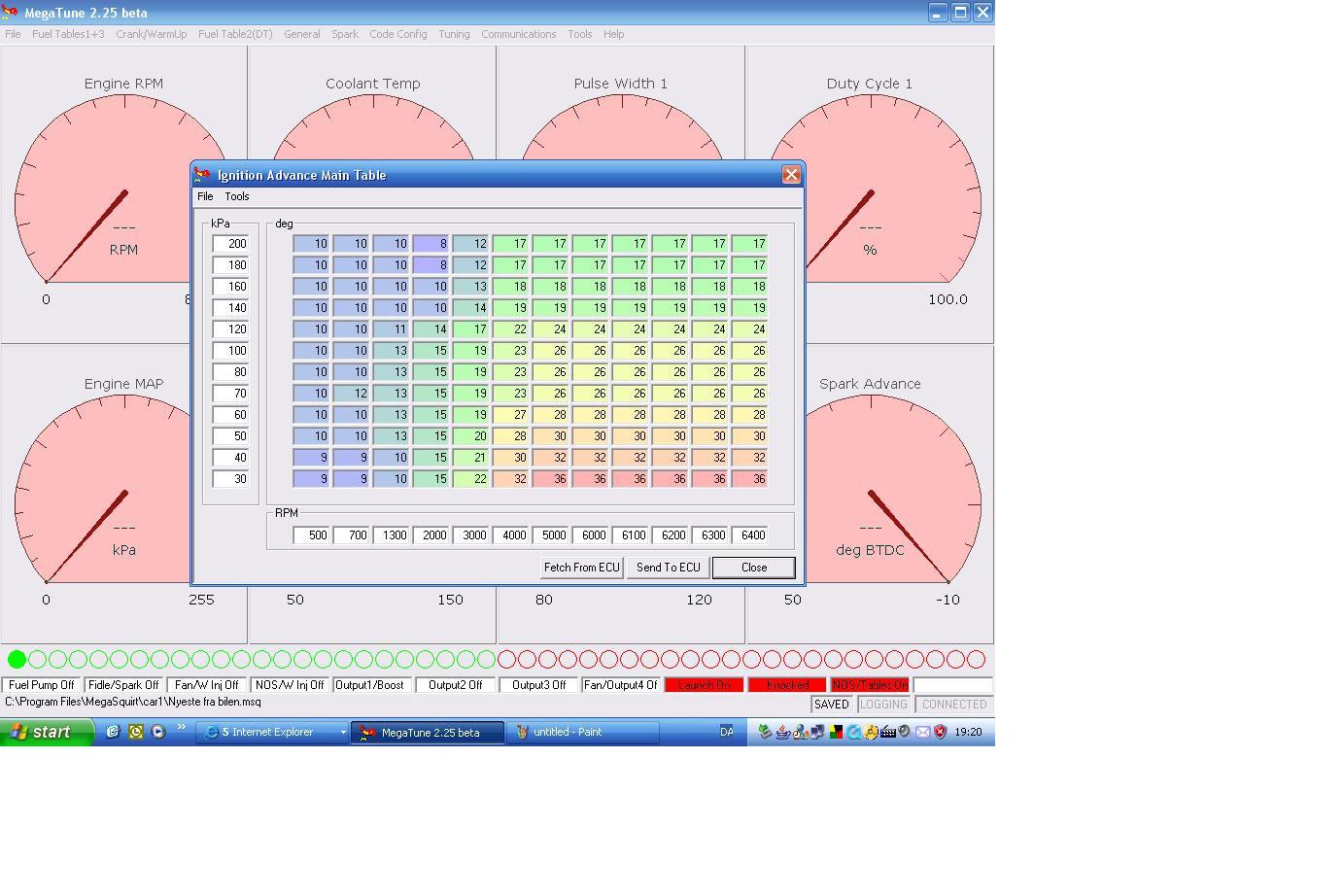The width and height of the screenshot is (1344, 896).
Task: Open the Communications menu
Action: click(x=519, y=34)
